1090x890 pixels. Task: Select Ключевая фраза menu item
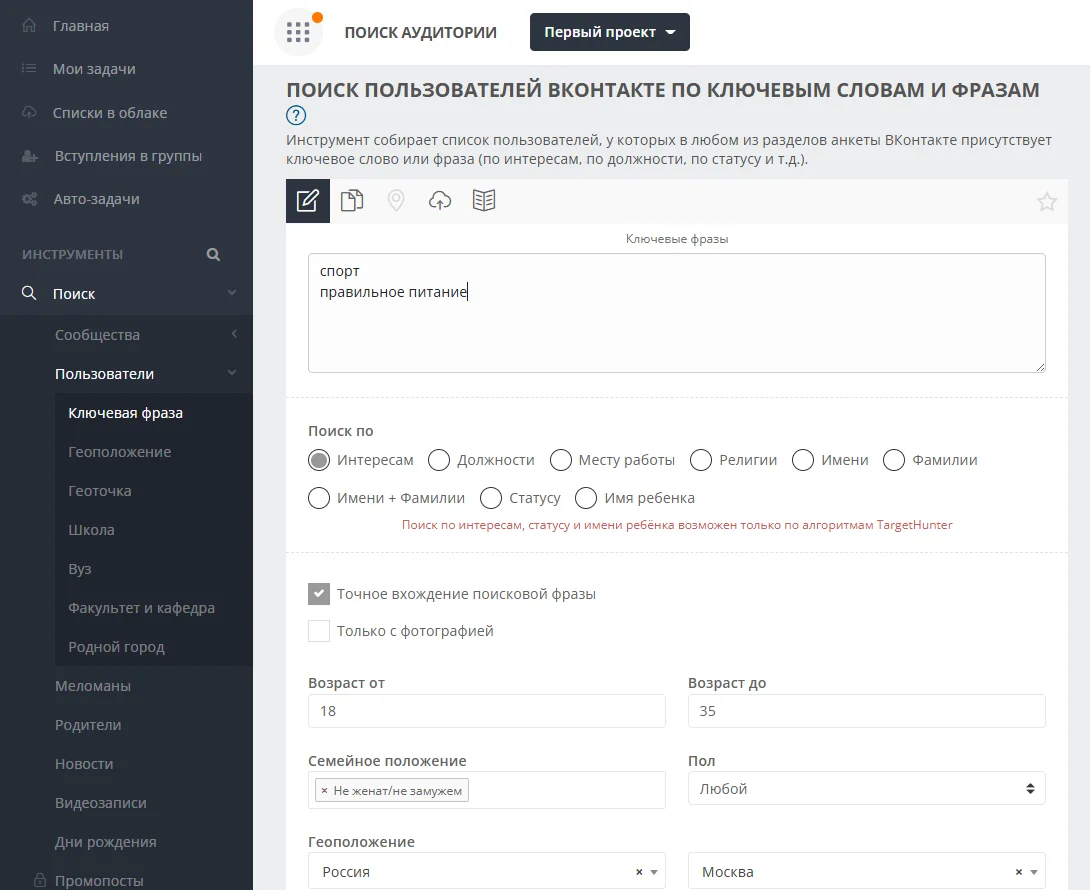[x=125, y=413]
